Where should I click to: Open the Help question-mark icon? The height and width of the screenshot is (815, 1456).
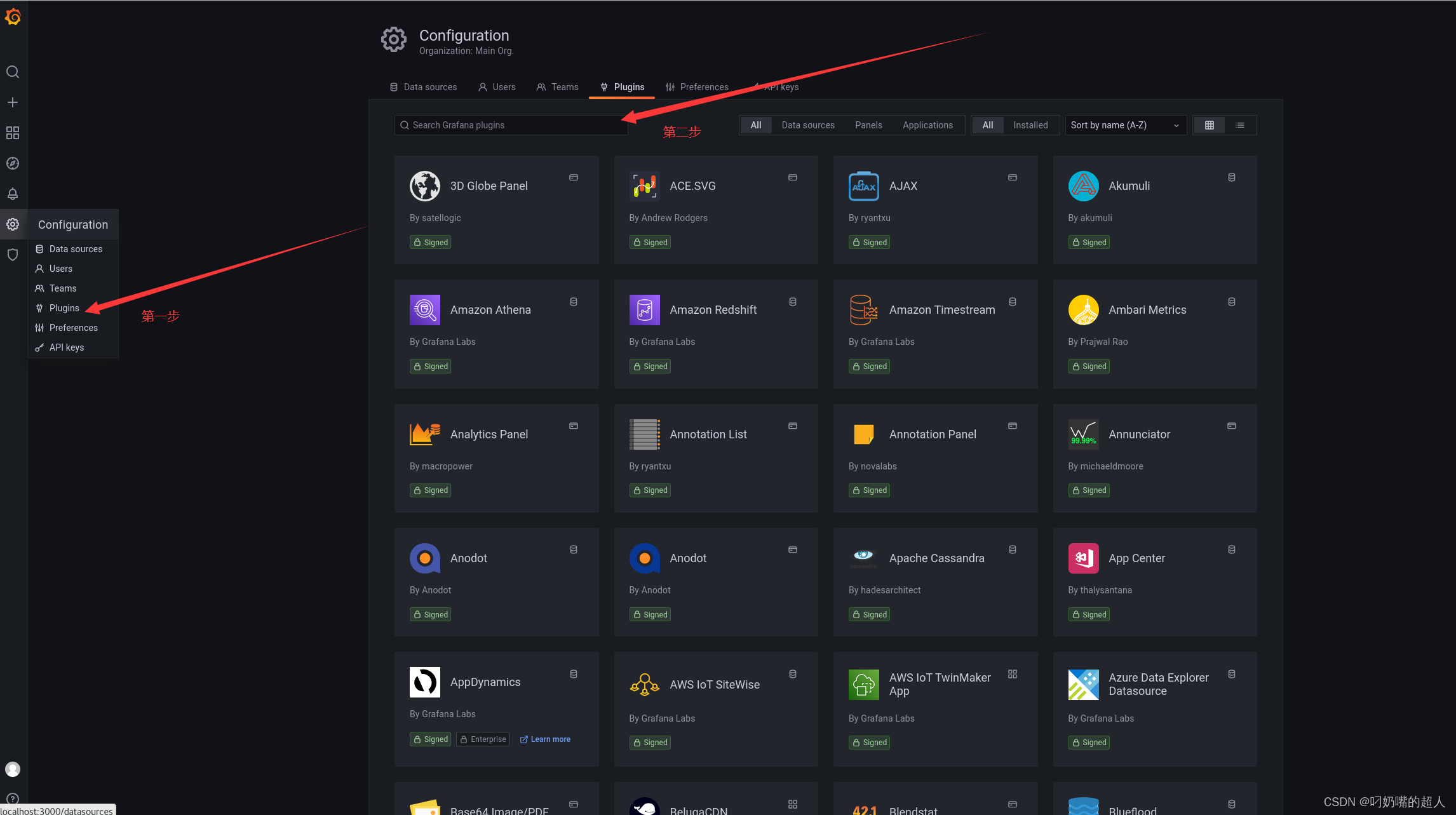13,798
